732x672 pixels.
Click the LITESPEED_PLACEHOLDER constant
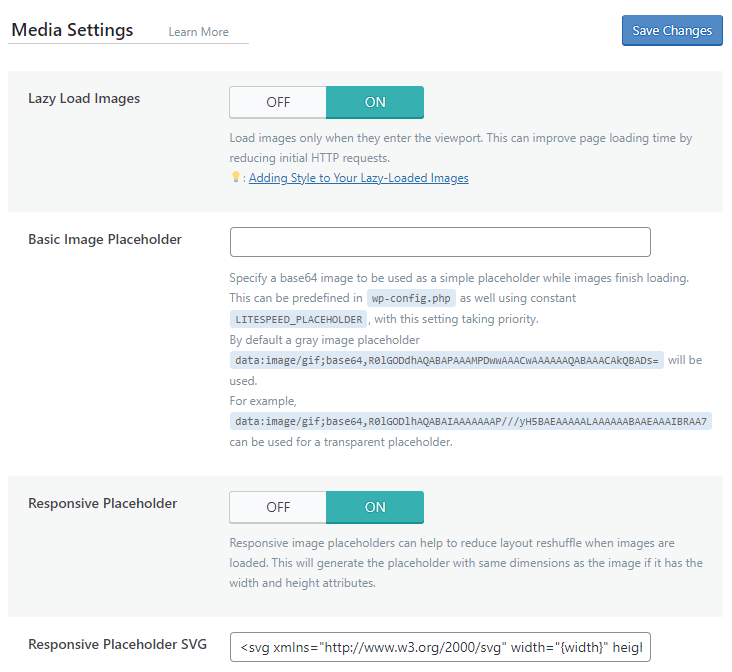(x=298, y=319)
